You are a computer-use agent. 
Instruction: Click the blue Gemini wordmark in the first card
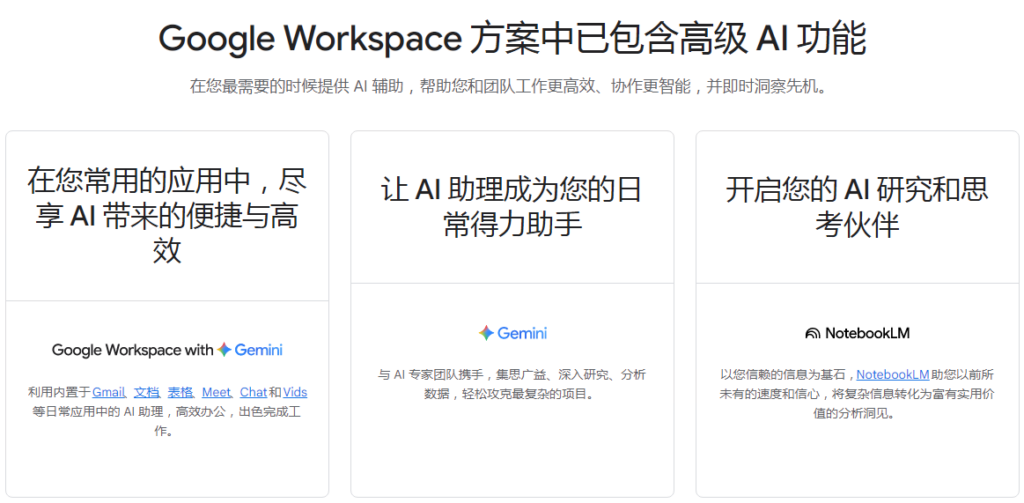(259, 350)
